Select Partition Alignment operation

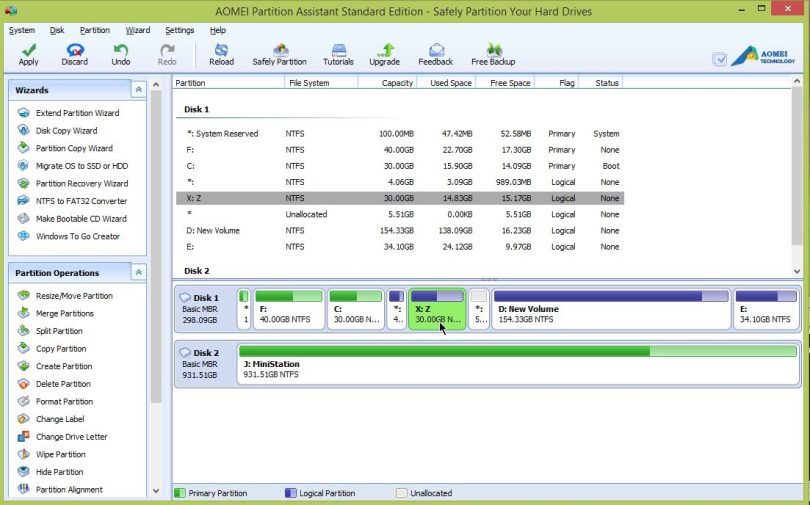pos(69,489)
